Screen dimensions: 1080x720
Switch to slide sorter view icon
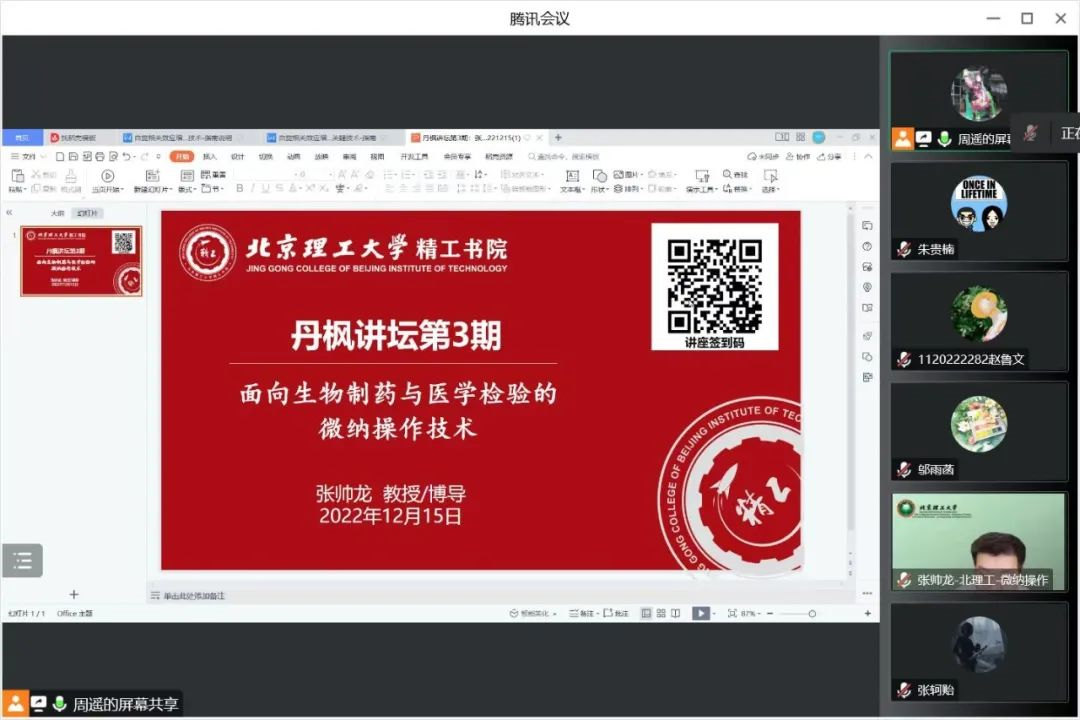[661, 613]
